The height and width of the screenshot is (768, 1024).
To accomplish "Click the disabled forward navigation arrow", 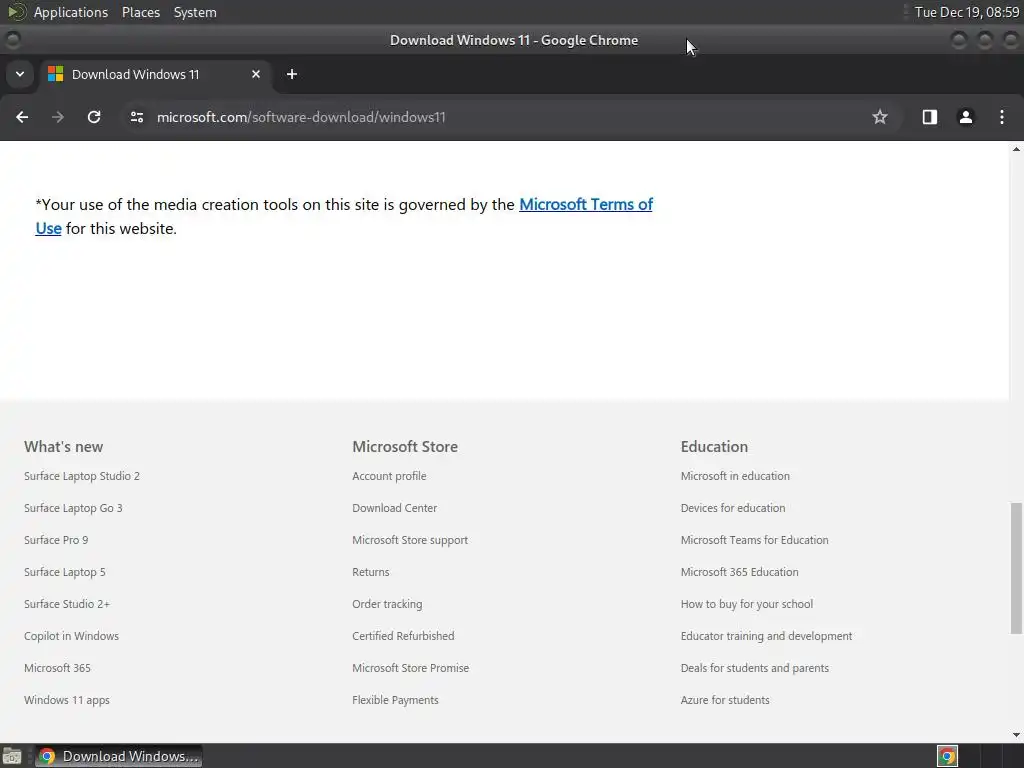I will coord(58,117).
